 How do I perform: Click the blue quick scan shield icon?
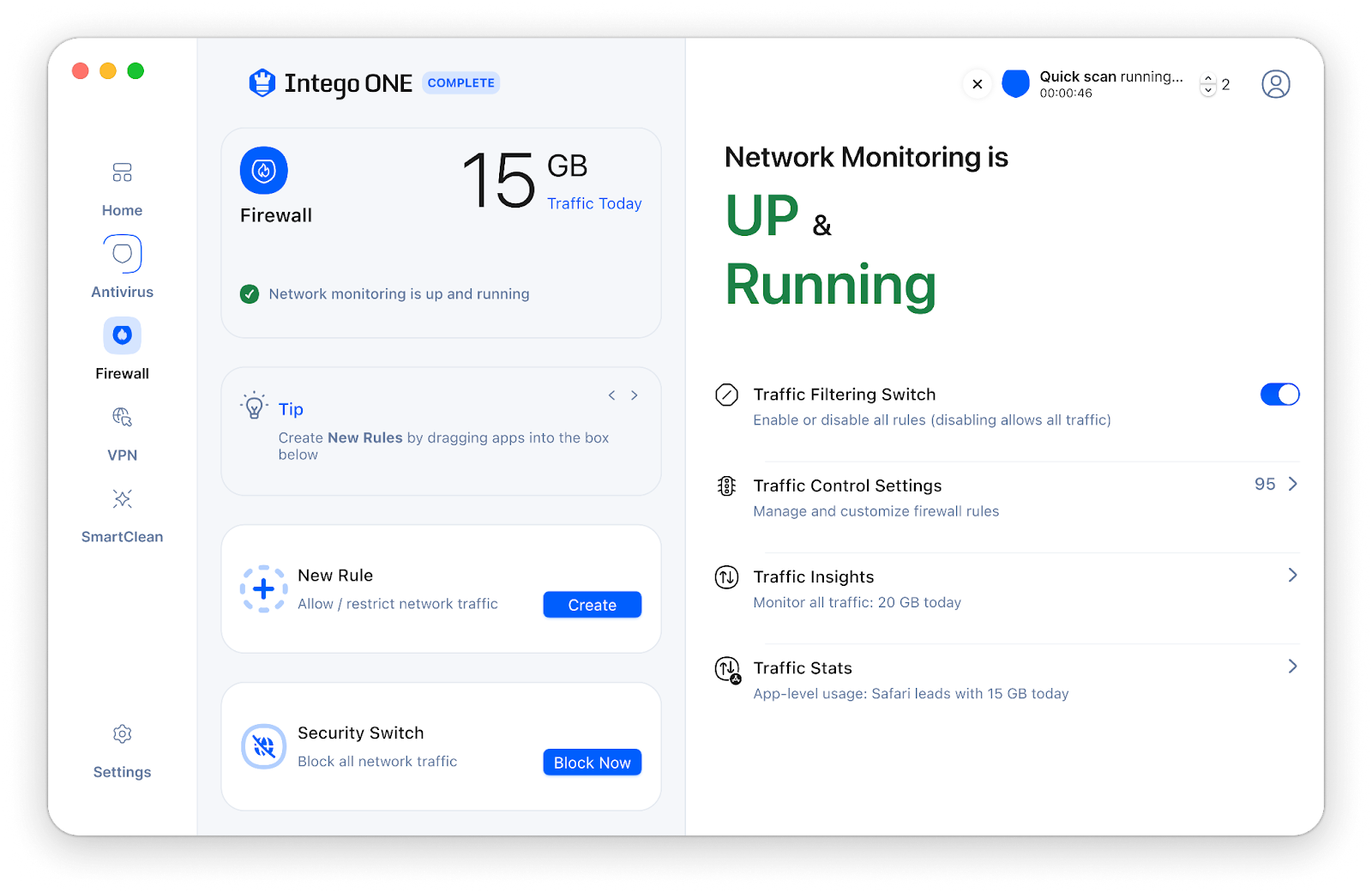click(x=1015, y=83)
